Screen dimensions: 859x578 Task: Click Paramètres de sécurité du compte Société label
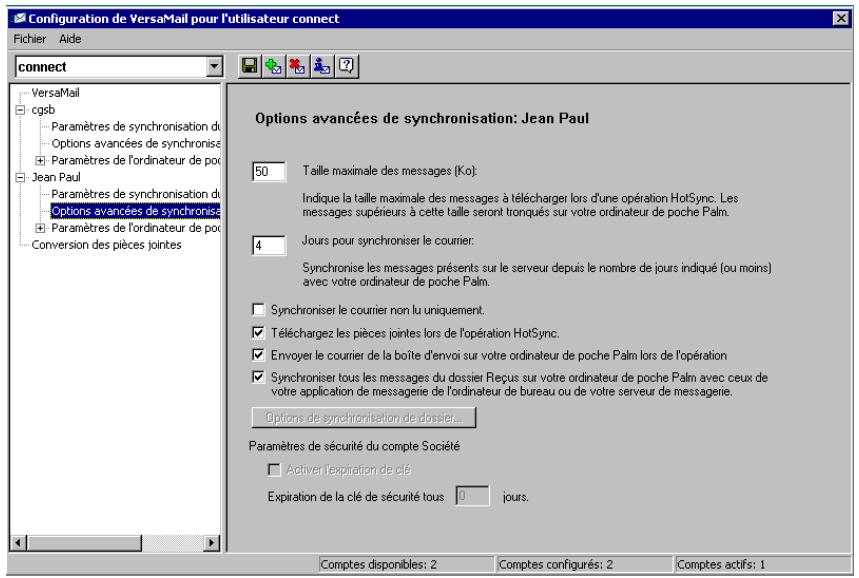coord(354,446)
